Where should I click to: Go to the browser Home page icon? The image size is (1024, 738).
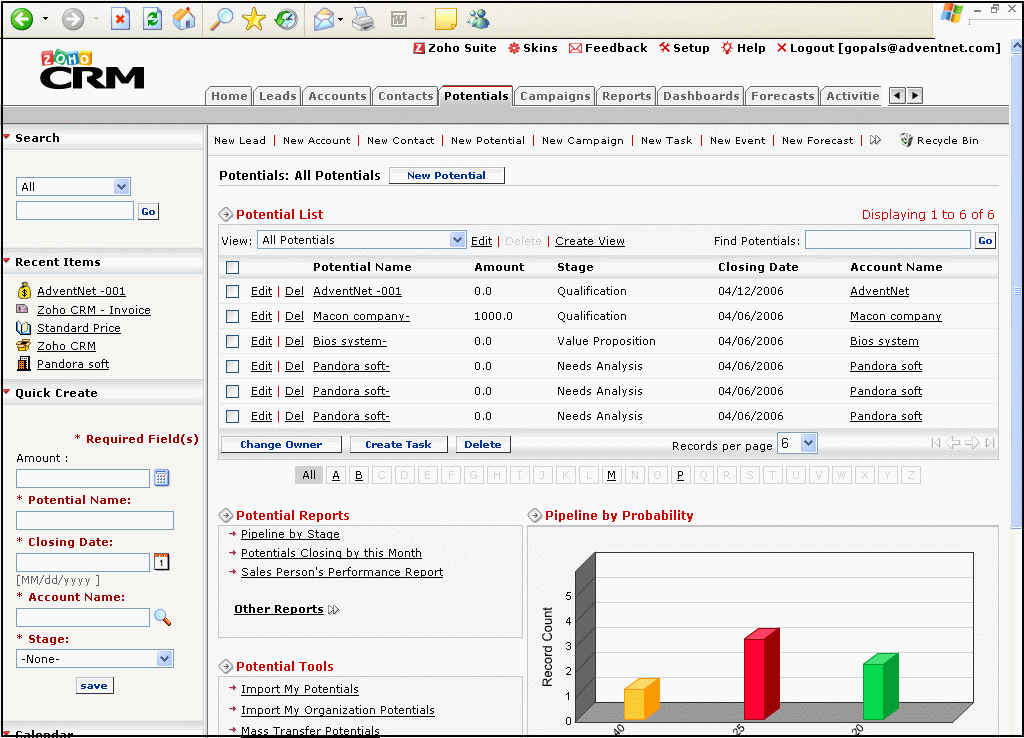[184, 19]
